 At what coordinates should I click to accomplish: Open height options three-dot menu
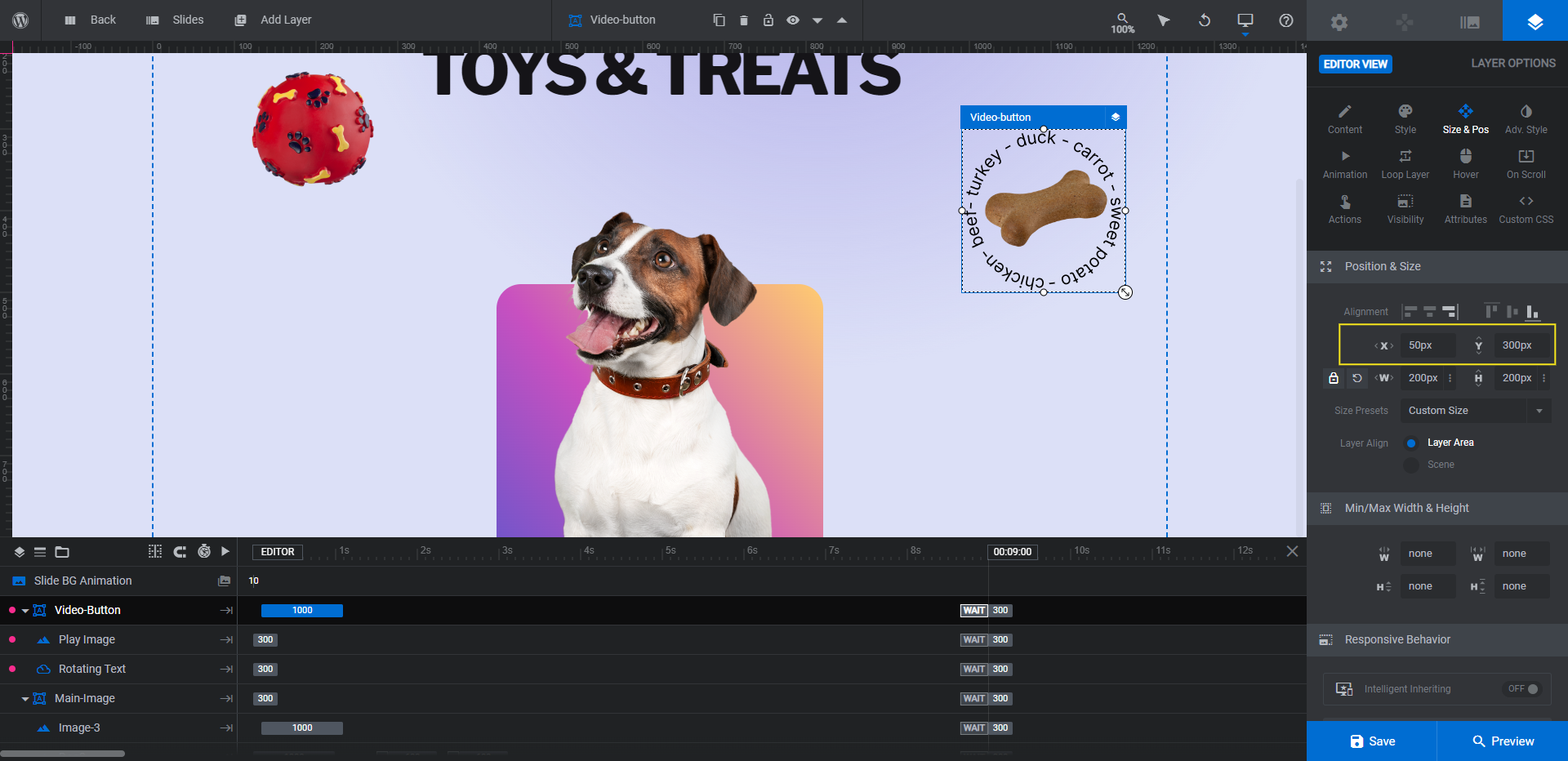pyautogui.click(x=1544, y=378)
